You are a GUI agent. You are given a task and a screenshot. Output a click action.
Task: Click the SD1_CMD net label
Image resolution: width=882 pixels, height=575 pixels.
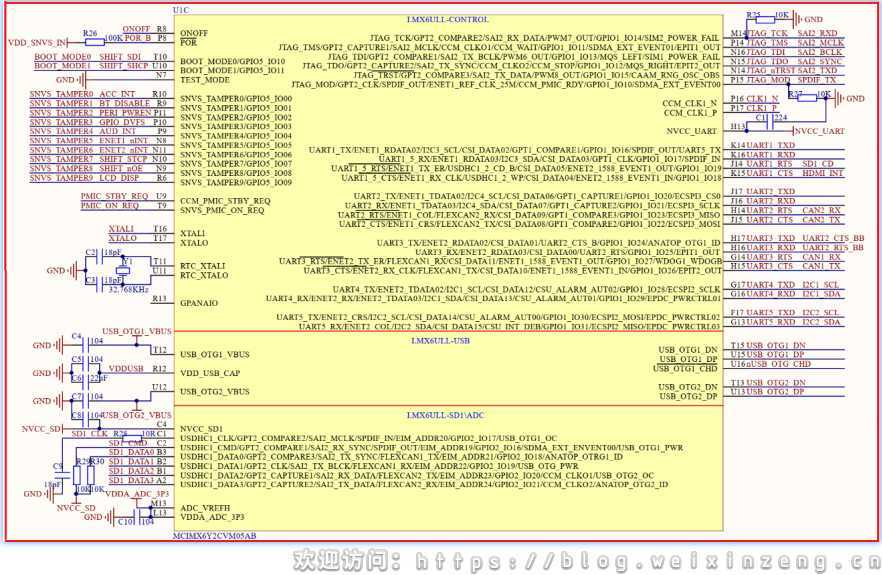(128, 443)
